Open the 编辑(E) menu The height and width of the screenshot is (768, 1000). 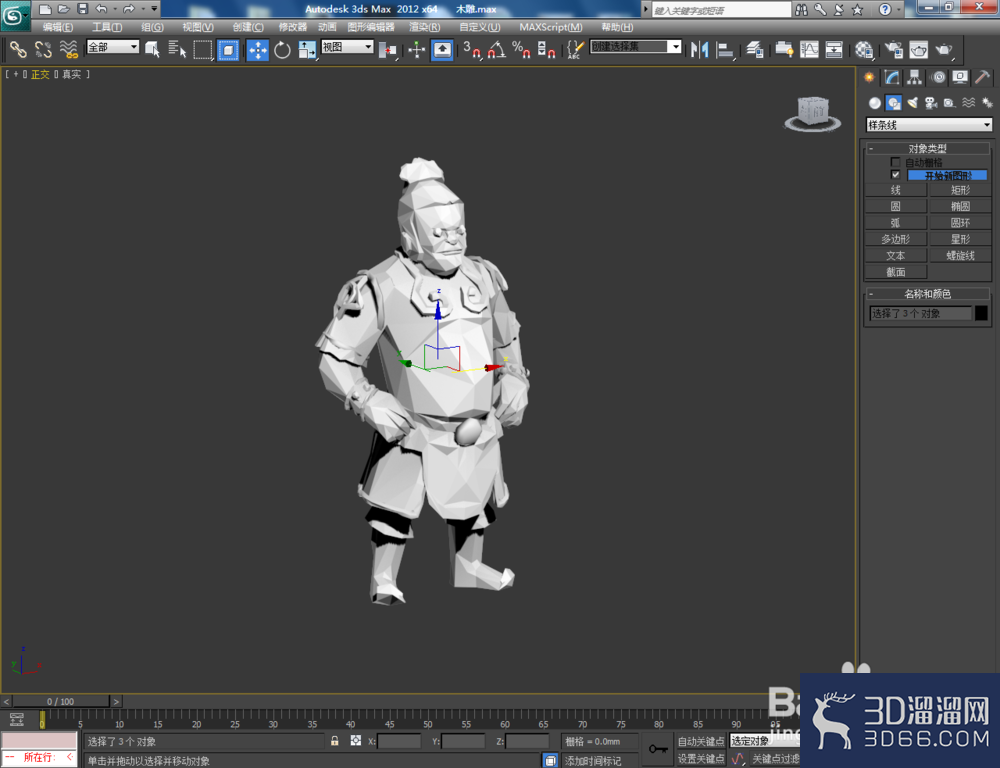[x=57, y=27]
